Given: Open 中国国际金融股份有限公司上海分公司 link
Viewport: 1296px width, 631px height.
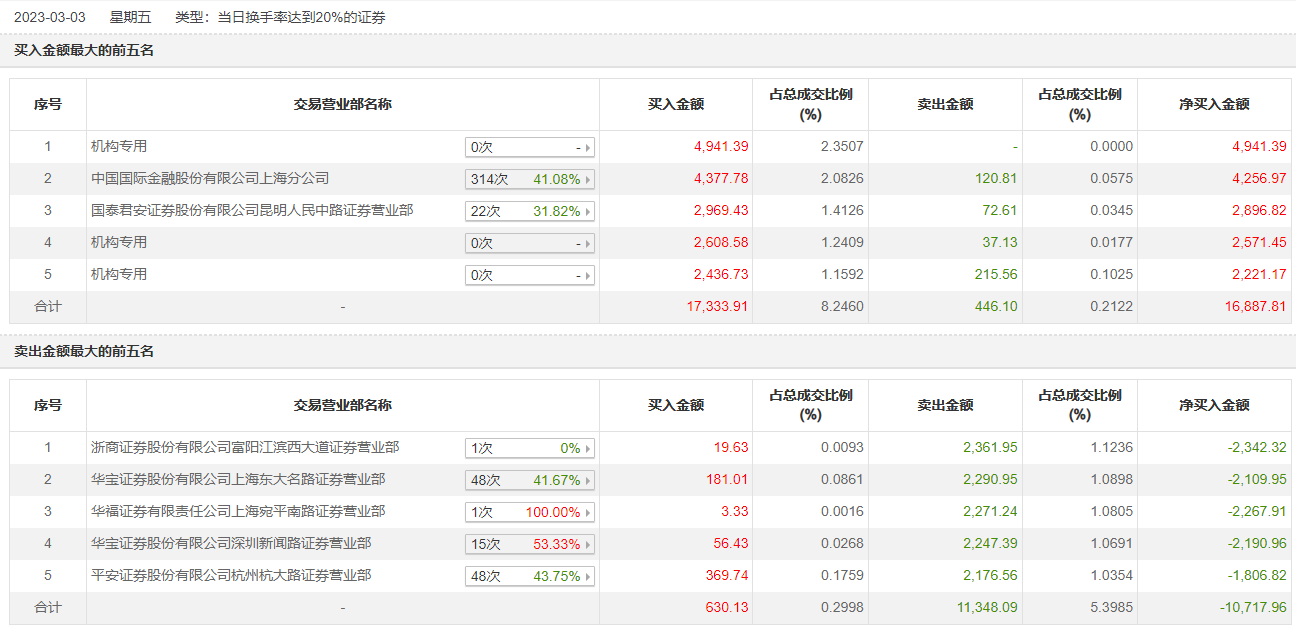Looking at the screenshot, I should click(x=210, y=179).
